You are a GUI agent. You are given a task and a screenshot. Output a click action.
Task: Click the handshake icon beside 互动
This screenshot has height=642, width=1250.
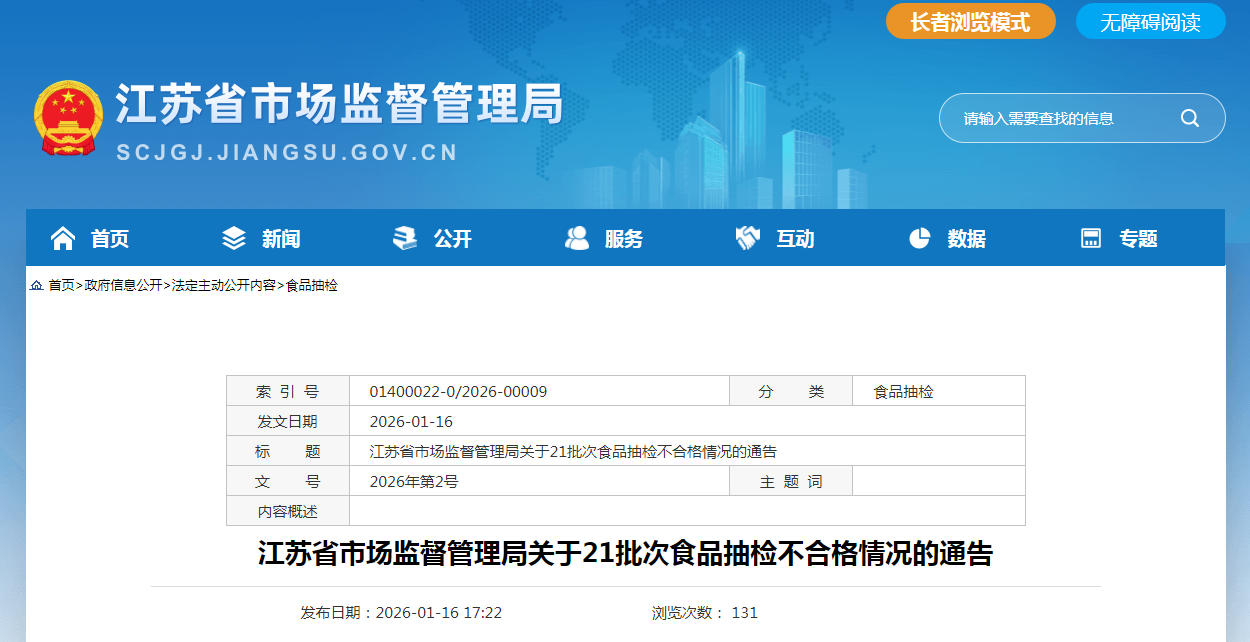click(748, 238)
